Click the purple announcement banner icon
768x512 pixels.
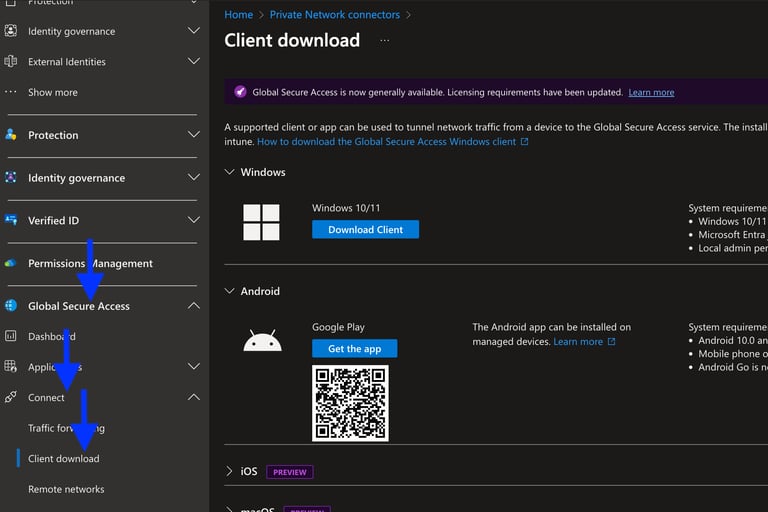click(240, 92)
